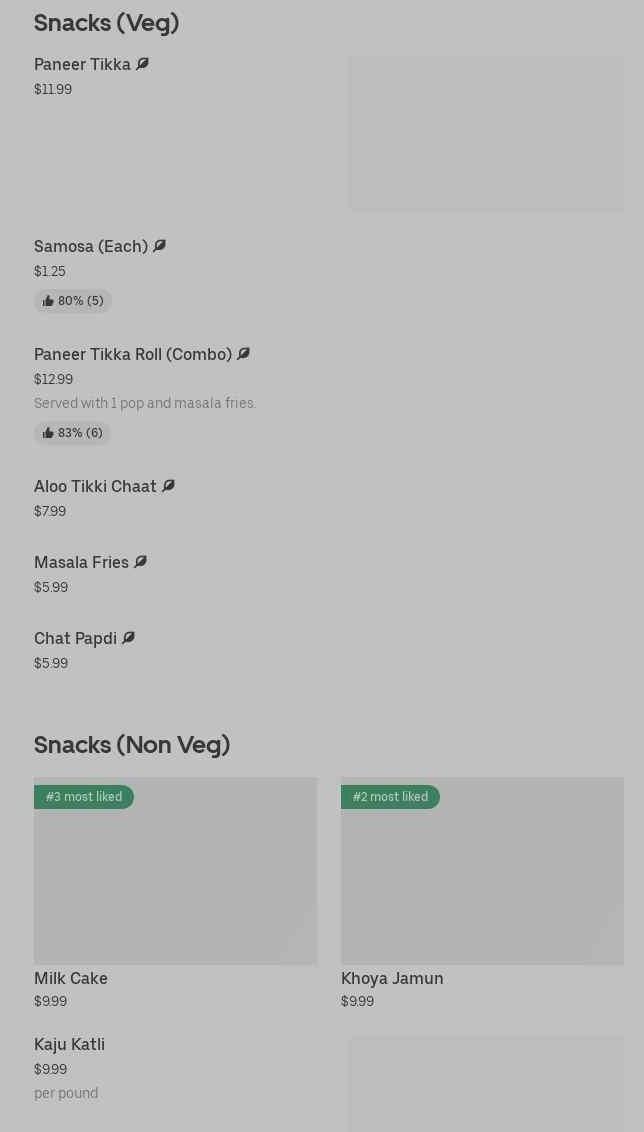
Task: Click the leaf icon beside Masala Fries
Action: point(140,562)
